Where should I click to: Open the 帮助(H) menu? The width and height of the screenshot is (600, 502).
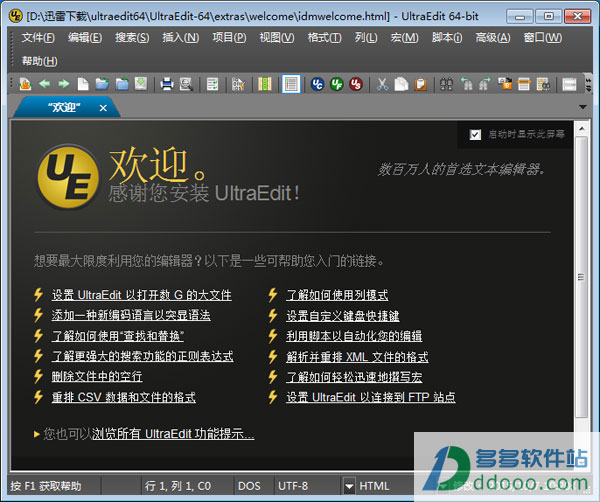[x=39, y=61]
